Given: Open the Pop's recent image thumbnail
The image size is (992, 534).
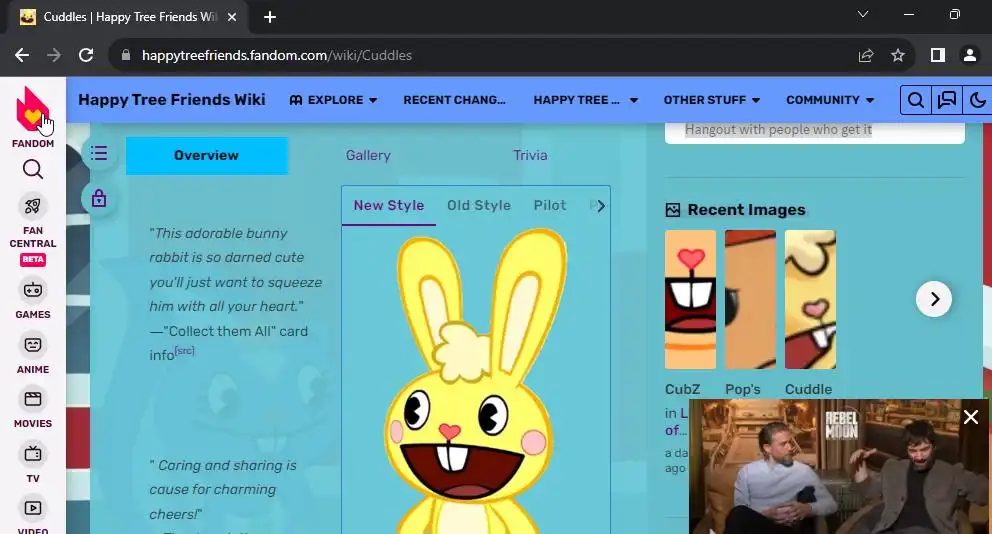Looking at the screenshot, I should [750, 299].
